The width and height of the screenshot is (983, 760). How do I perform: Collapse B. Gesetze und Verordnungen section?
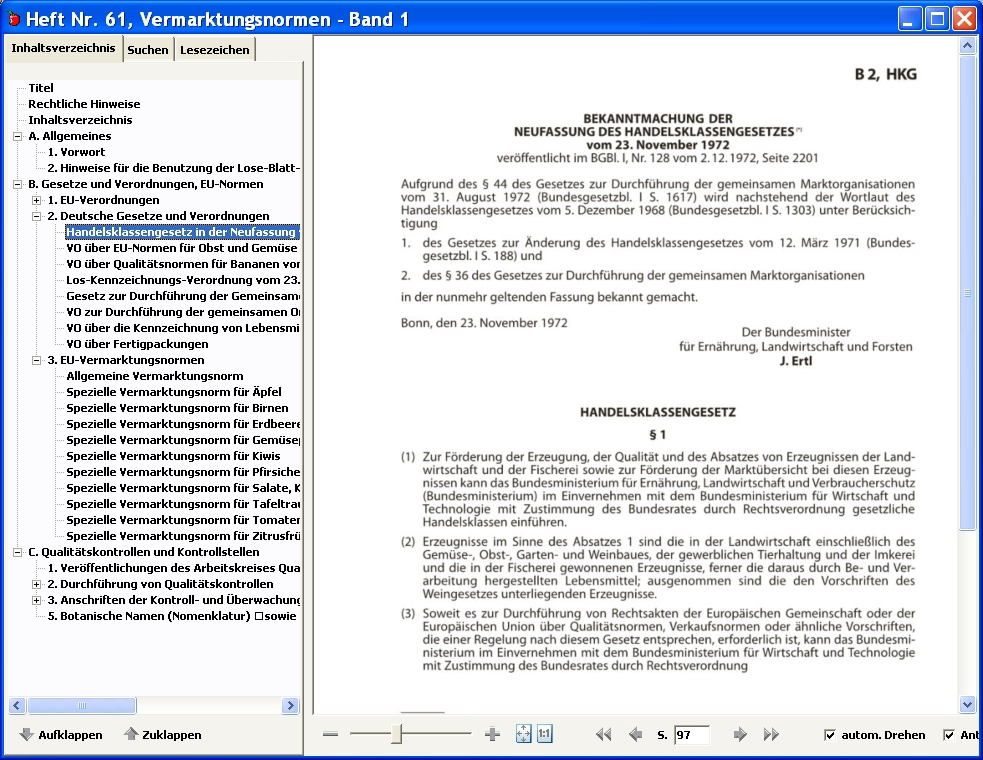point(18,184)
